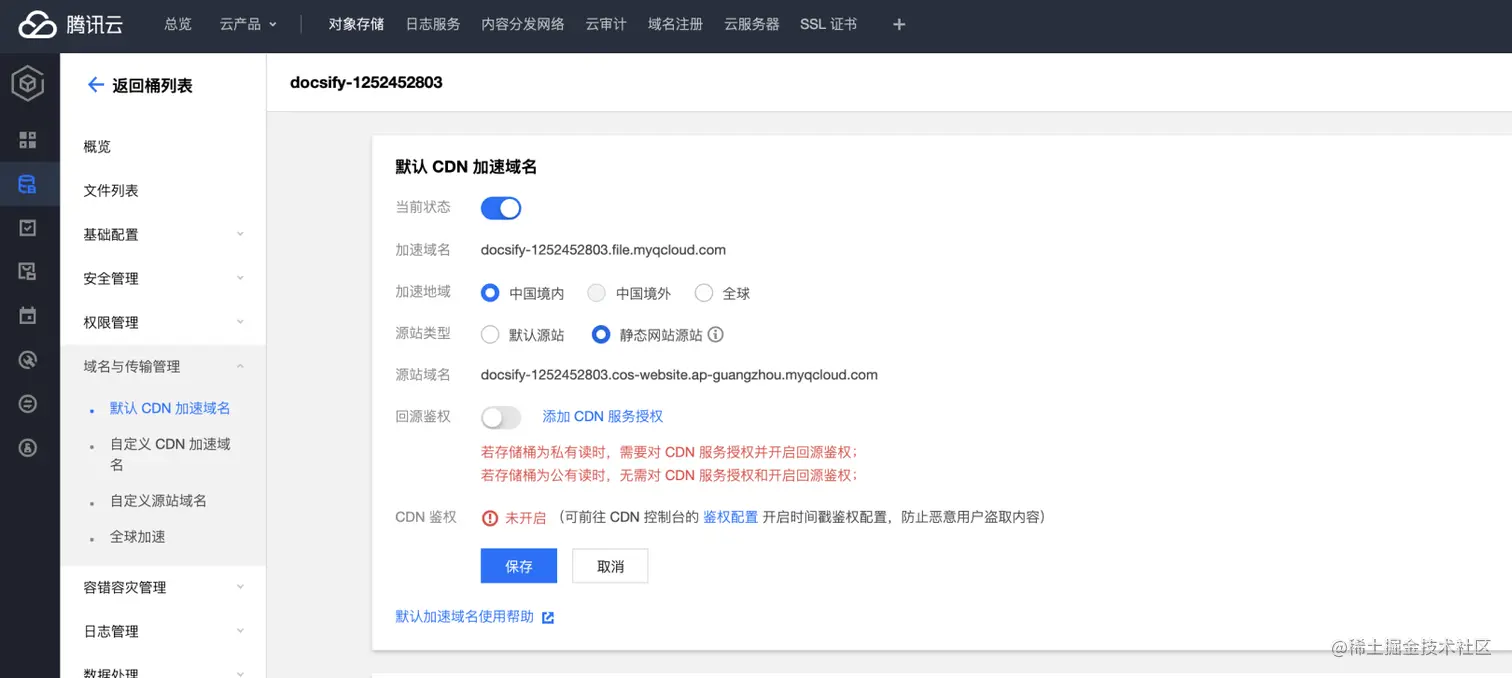
Task: Open the checkbox task icon in sidebar
Action: [x=28, y=228]
